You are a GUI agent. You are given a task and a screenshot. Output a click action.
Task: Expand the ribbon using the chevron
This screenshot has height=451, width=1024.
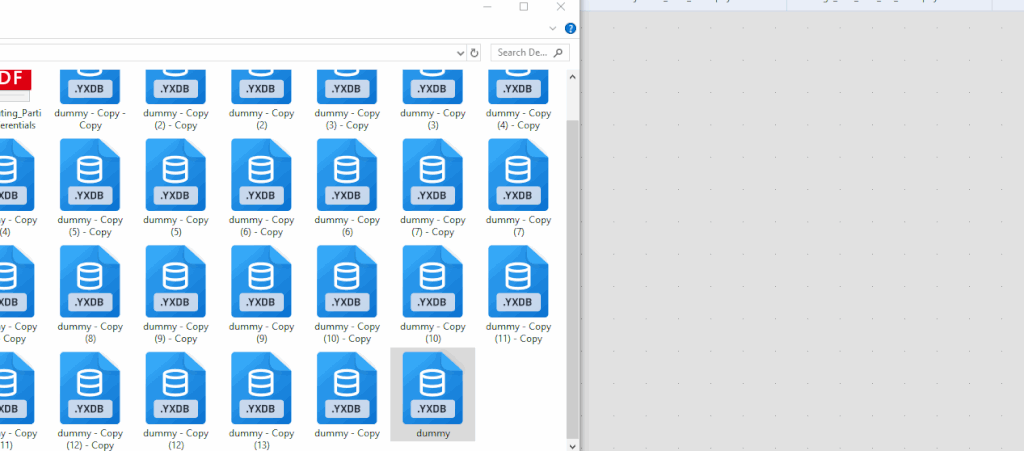pyautogui.click(x=553, y=30)
